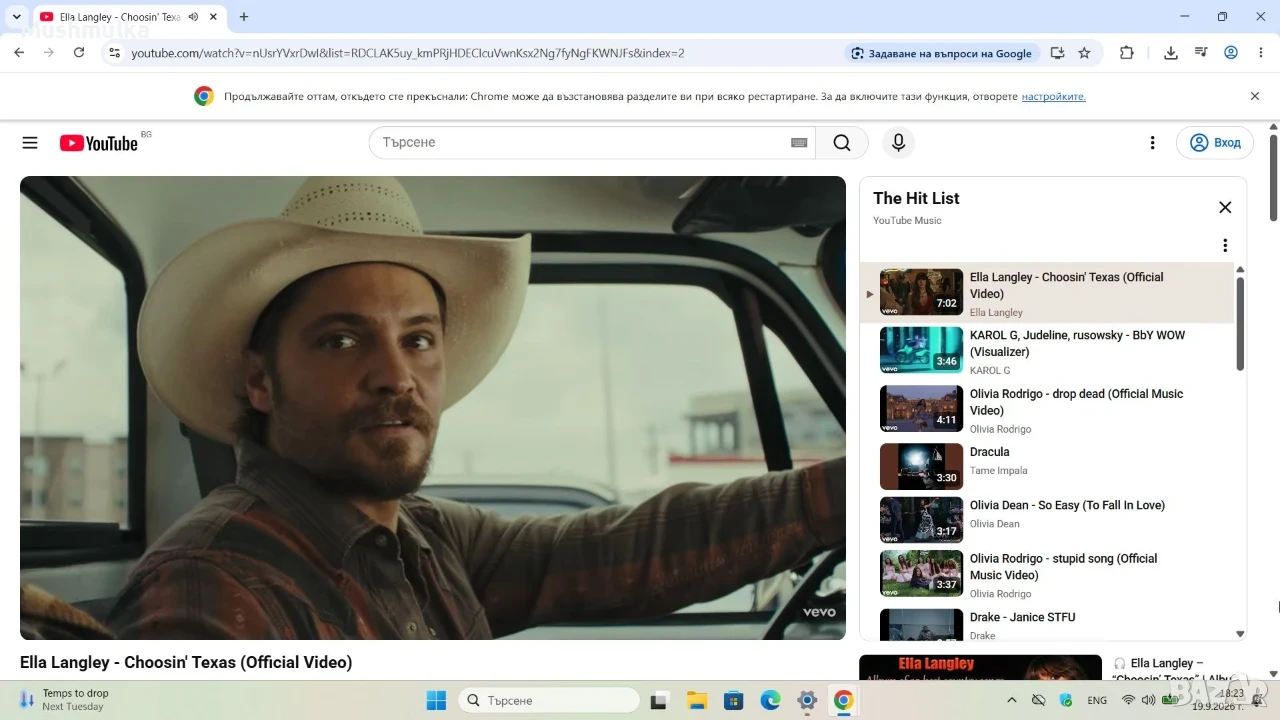Play Dracula by Tame Impala thumbnail
Viewport: 1280px width, 720px height.
921,467
